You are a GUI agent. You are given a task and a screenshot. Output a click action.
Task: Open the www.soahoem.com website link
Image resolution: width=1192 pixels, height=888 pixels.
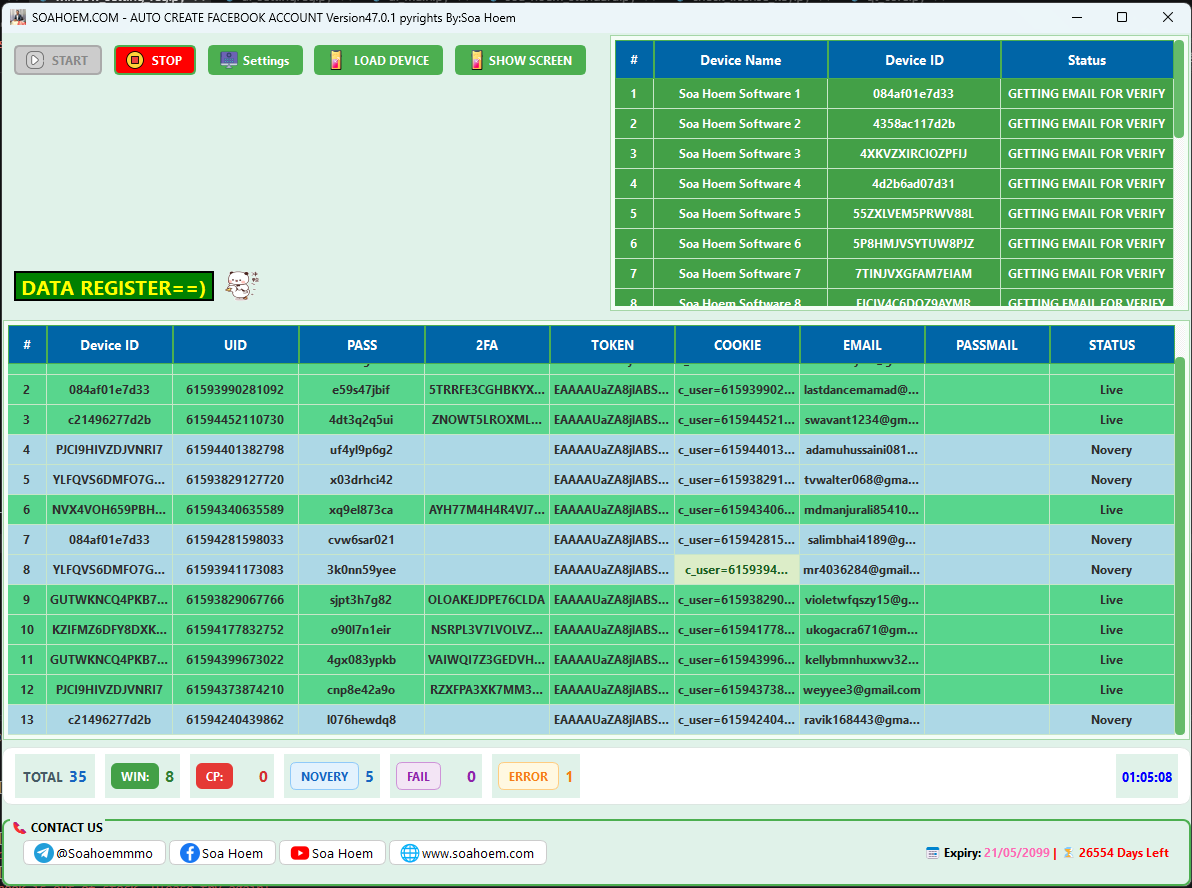pos(468,853)
